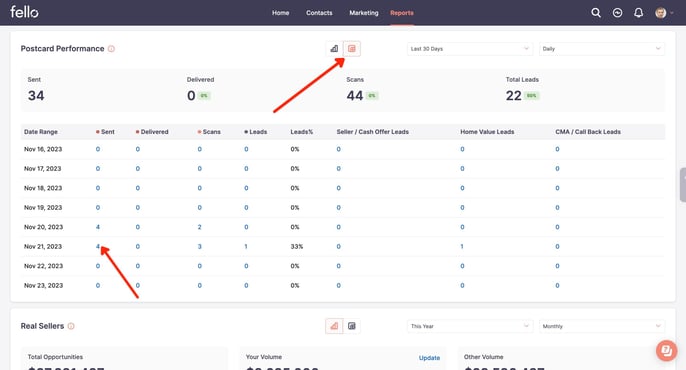Go to the Marketing tab
This screenshot has width=686, height=370.
pos(364,13)
